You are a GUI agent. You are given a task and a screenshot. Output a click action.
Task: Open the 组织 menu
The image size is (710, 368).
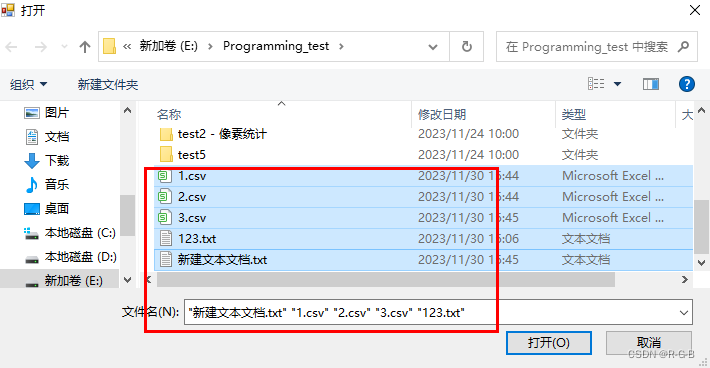click(x=29, y=84)
